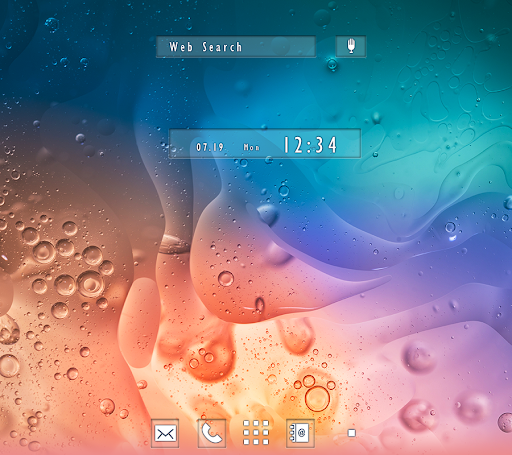Click the search widget box beside the microphone

[236, 47]
